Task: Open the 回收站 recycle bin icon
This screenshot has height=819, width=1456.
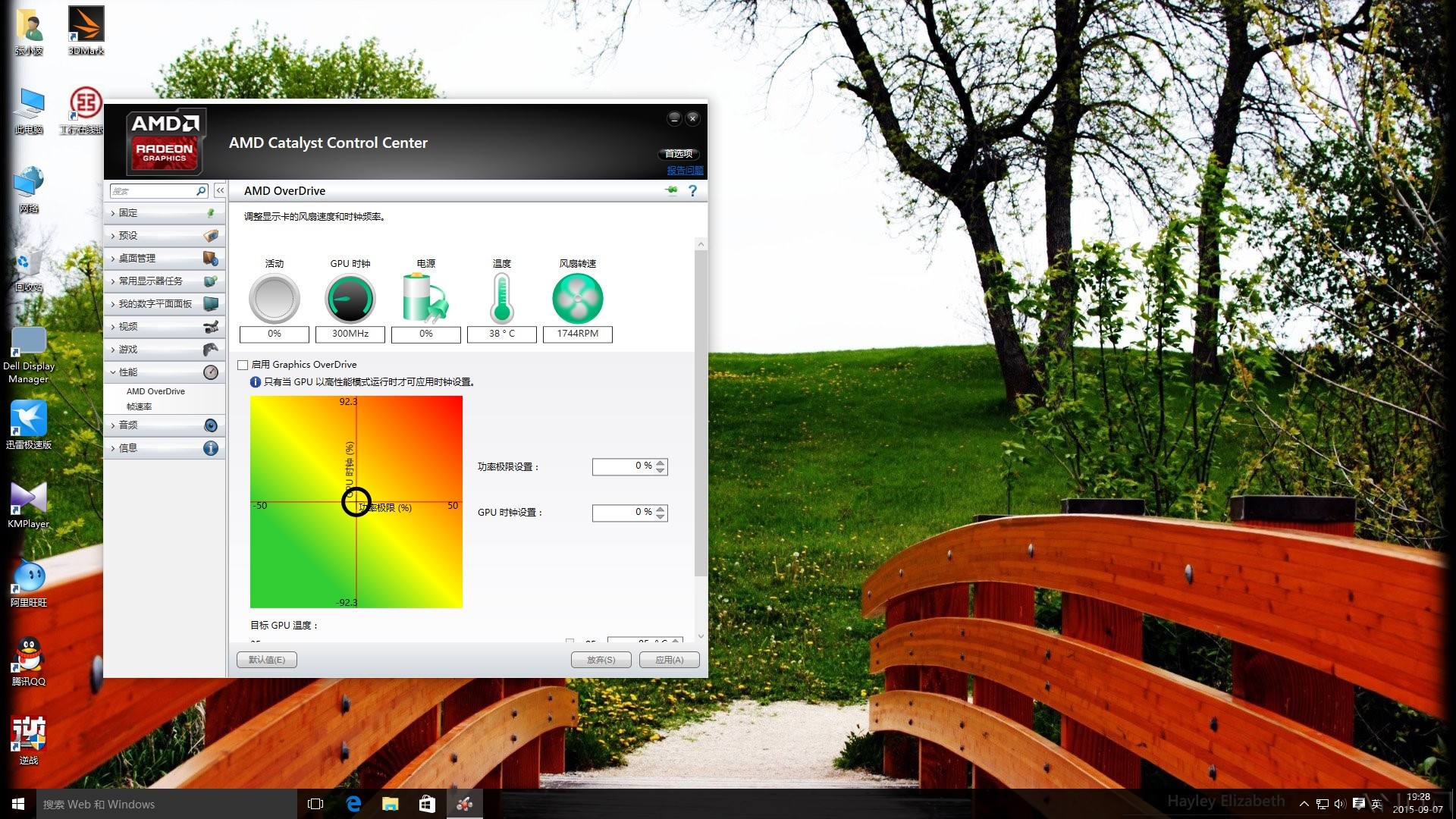Action: click(29, 269)
